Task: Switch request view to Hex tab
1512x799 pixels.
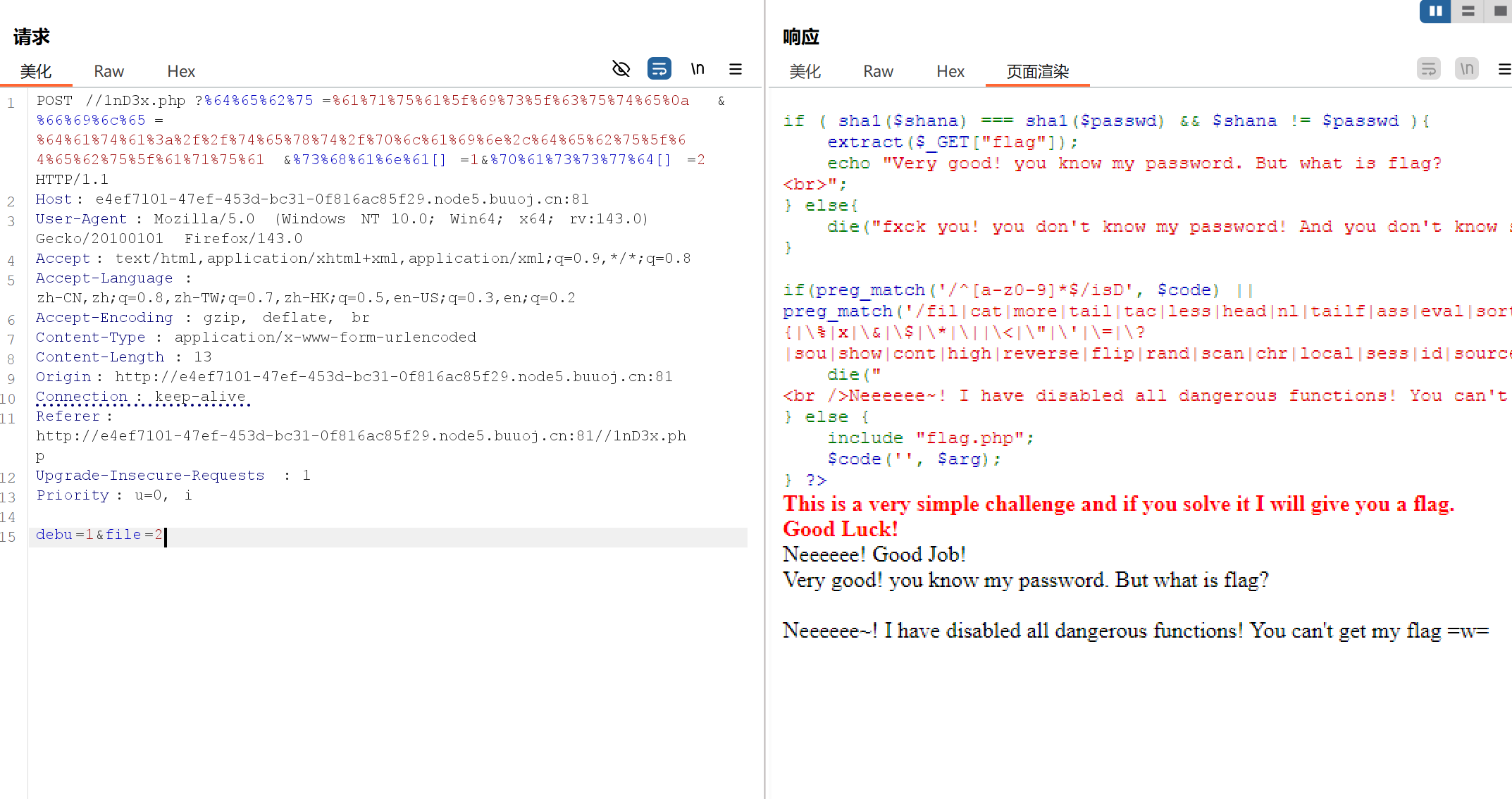Action: coord(180,71)
